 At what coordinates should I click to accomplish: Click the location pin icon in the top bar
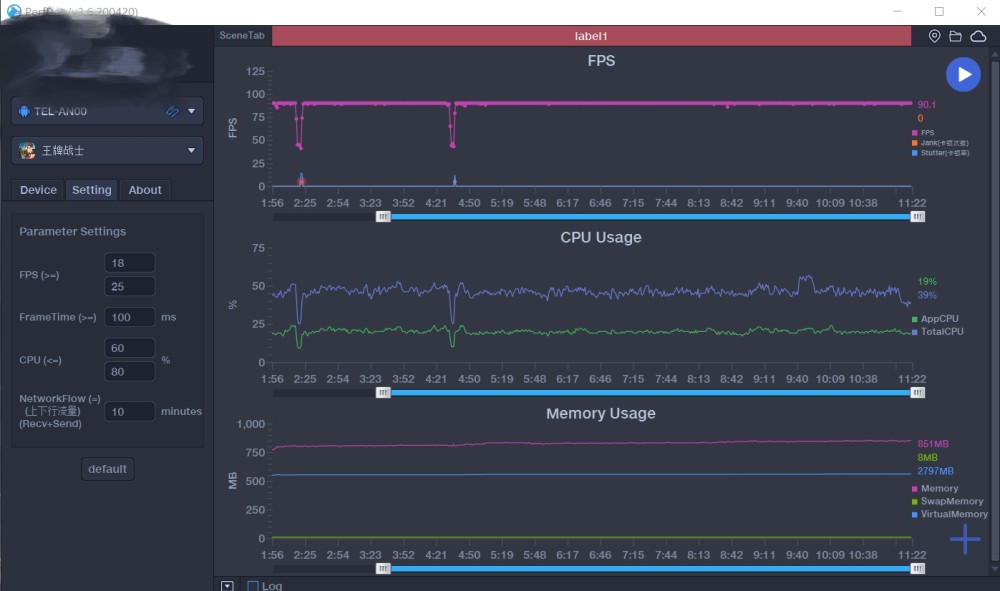point(934,36)
